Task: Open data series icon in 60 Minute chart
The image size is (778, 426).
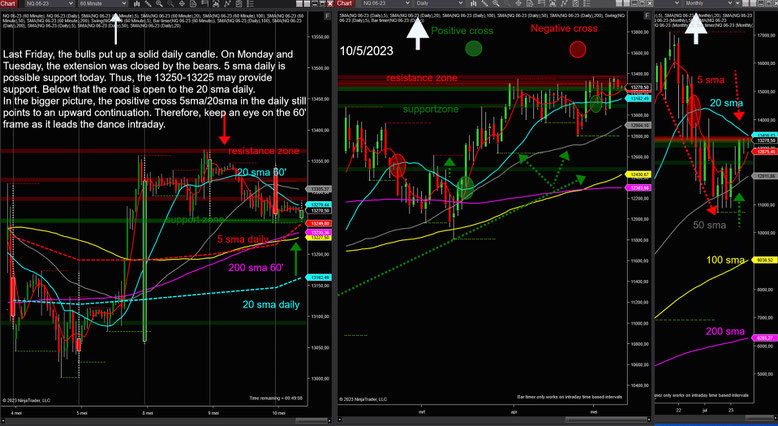Action: click(215, 3)
